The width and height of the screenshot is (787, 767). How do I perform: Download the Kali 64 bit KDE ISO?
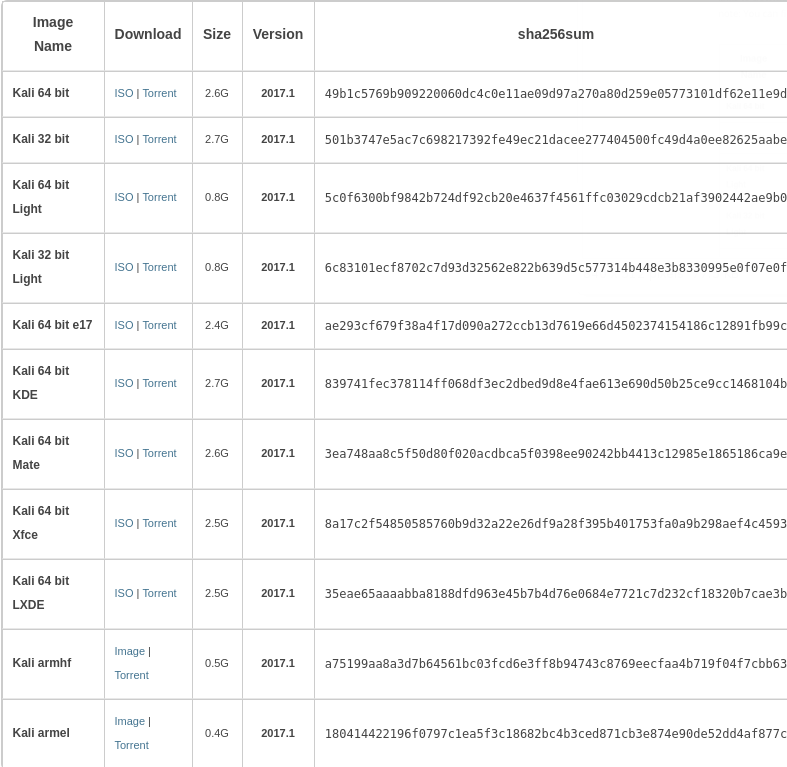click(x=123, y=384)
